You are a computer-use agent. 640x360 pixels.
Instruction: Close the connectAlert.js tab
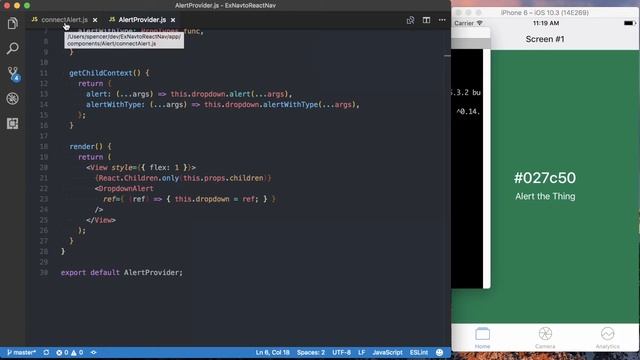coord(95,20)
